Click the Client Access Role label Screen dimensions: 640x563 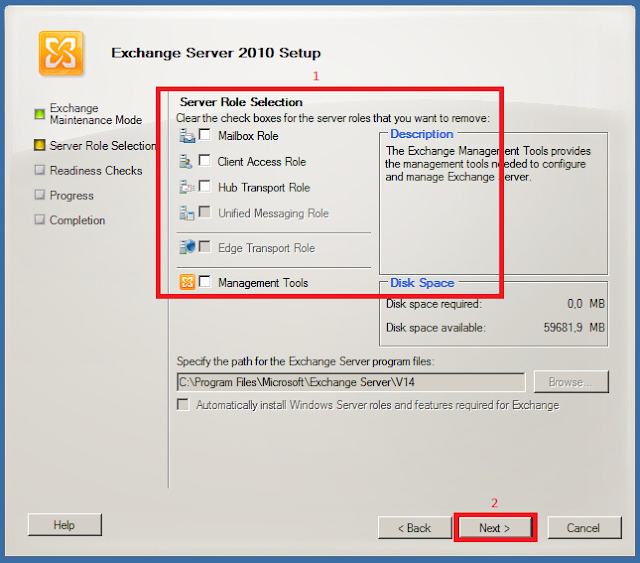point(262,162)
